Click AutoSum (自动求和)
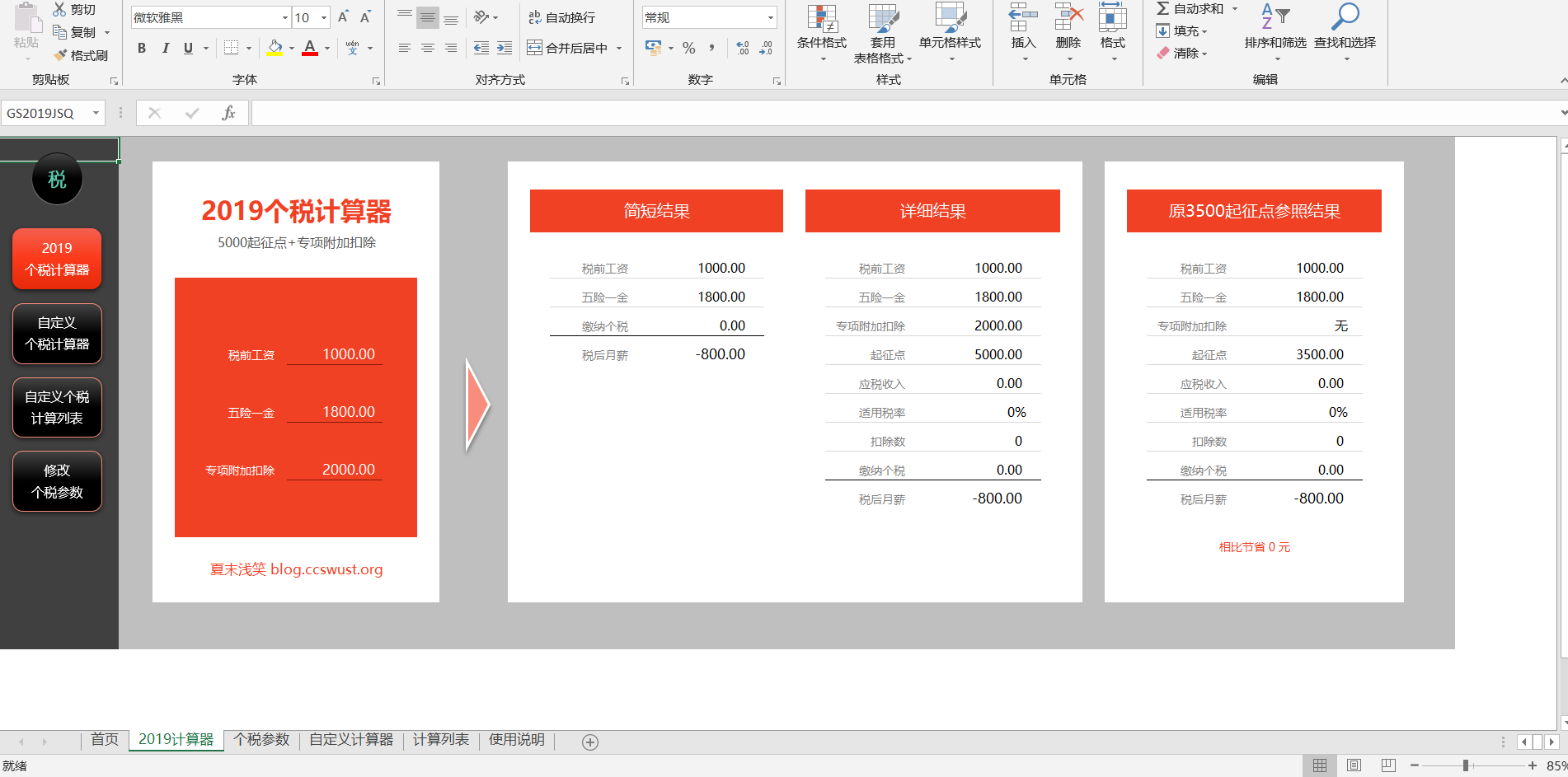The height and width of the screenshot is (777, 1568). click(x=1190, y=9)
